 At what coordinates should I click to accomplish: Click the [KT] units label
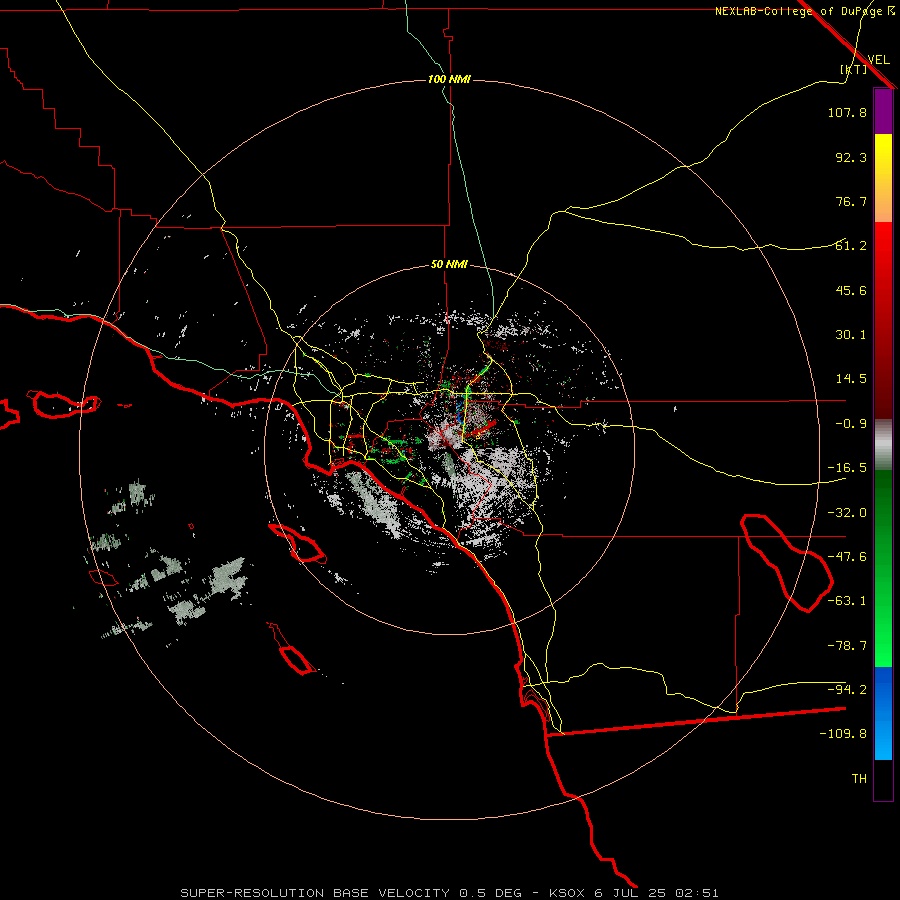854,69
